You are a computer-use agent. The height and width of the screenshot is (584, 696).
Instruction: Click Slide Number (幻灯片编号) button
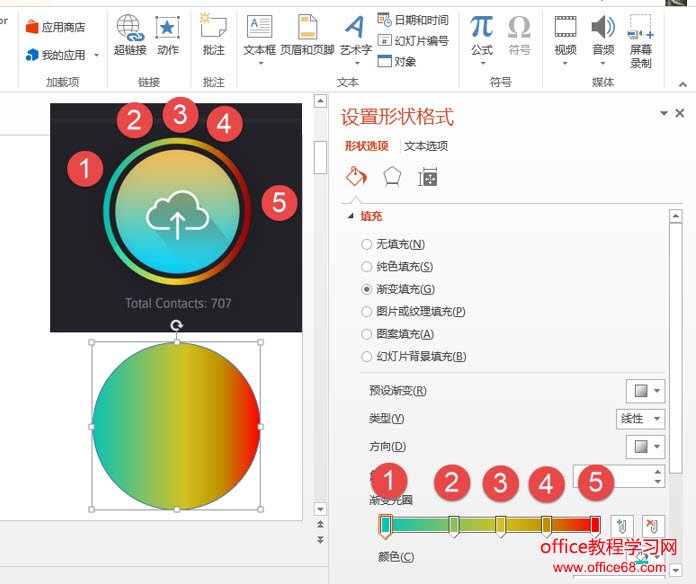[413, 41]
